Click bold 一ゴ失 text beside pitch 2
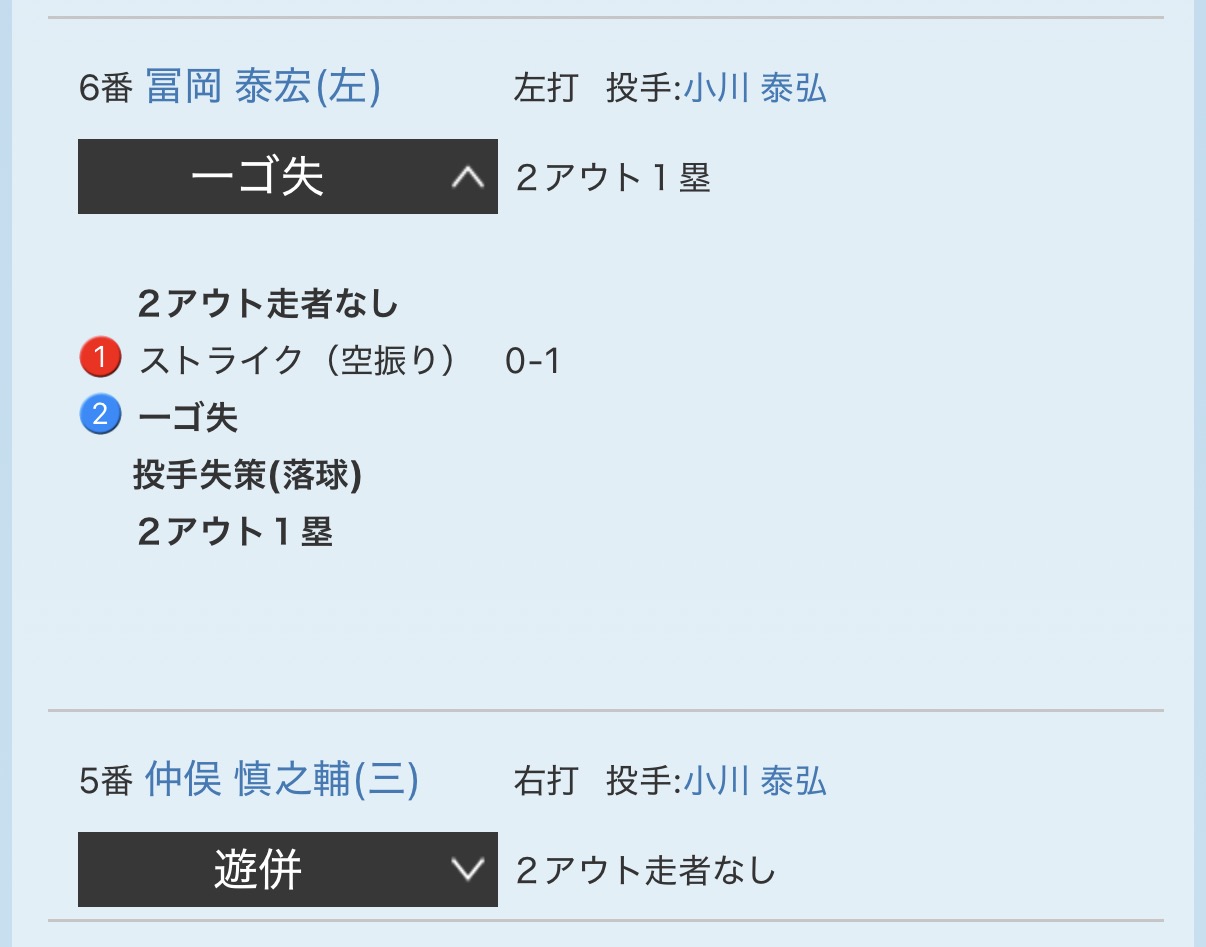Viewport: 1206px width, 947px height. coord(188,417)
